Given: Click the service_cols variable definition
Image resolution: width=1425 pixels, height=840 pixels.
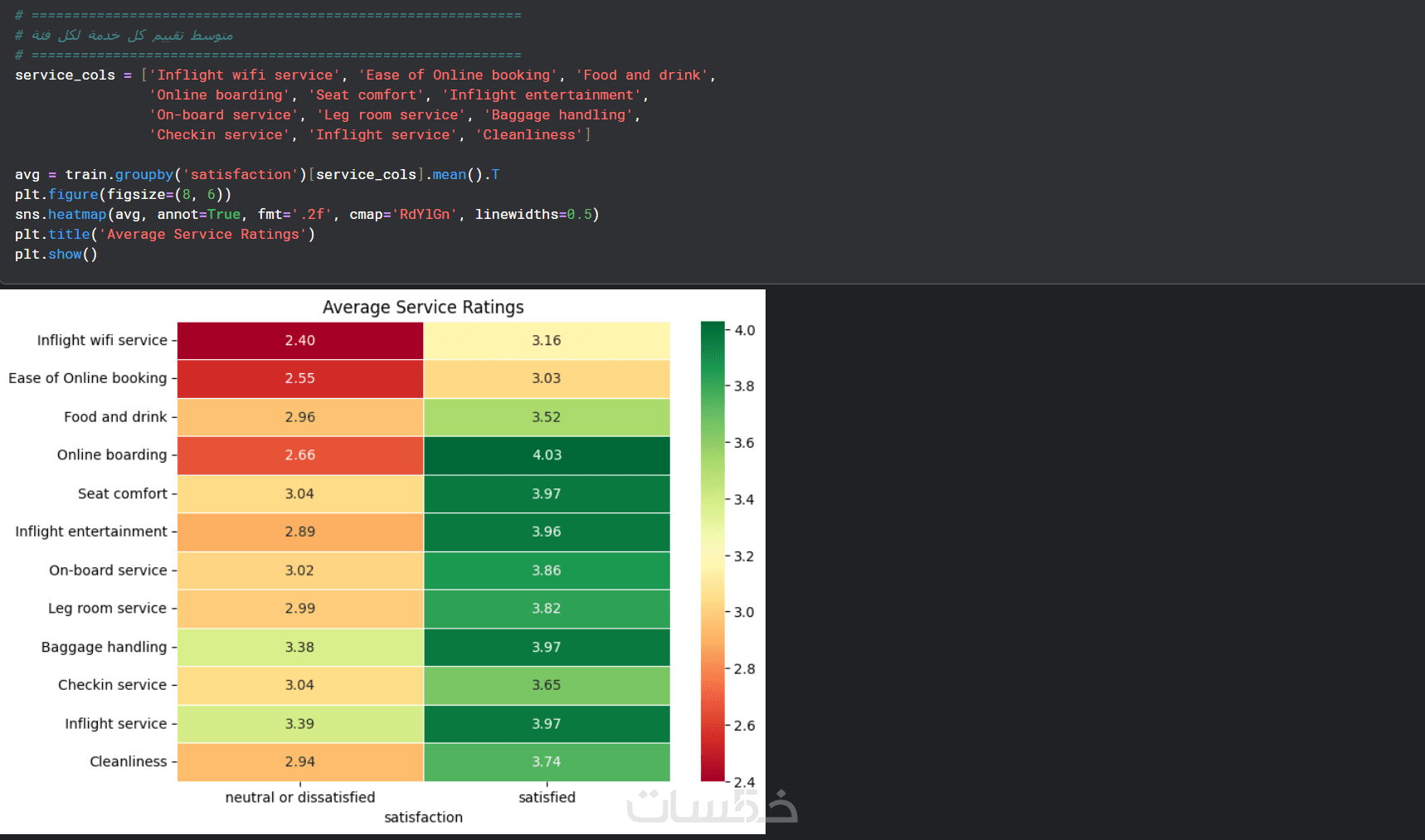Looking at the screenshot, I should click(x=65, y=75).
